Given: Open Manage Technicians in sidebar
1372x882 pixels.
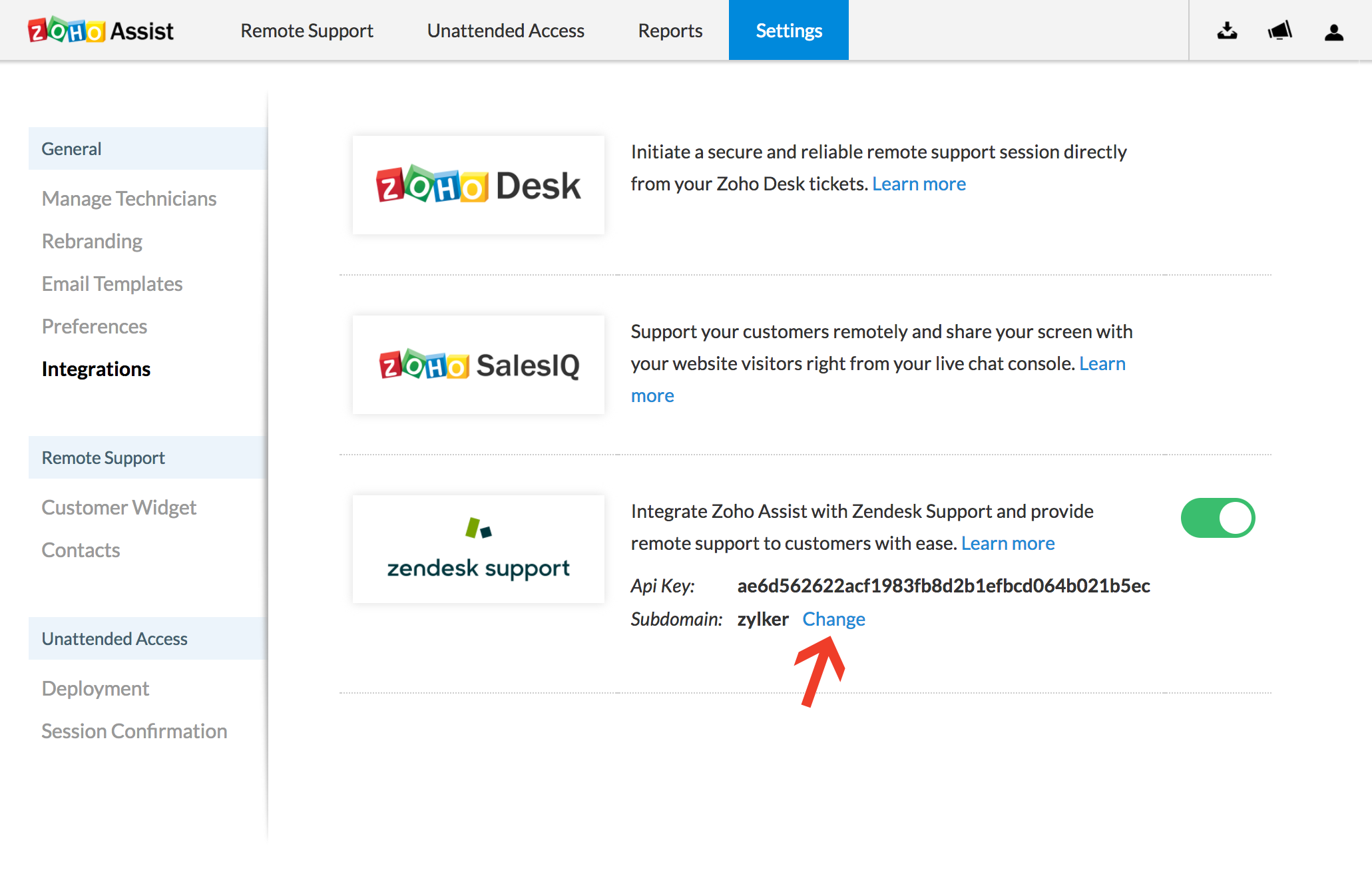Looking at the screenshot, I should tap(129, 198).
